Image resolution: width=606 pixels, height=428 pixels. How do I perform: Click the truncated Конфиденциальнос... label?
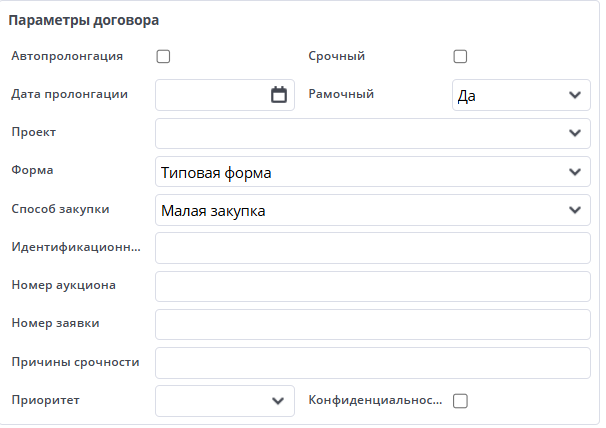375,400
